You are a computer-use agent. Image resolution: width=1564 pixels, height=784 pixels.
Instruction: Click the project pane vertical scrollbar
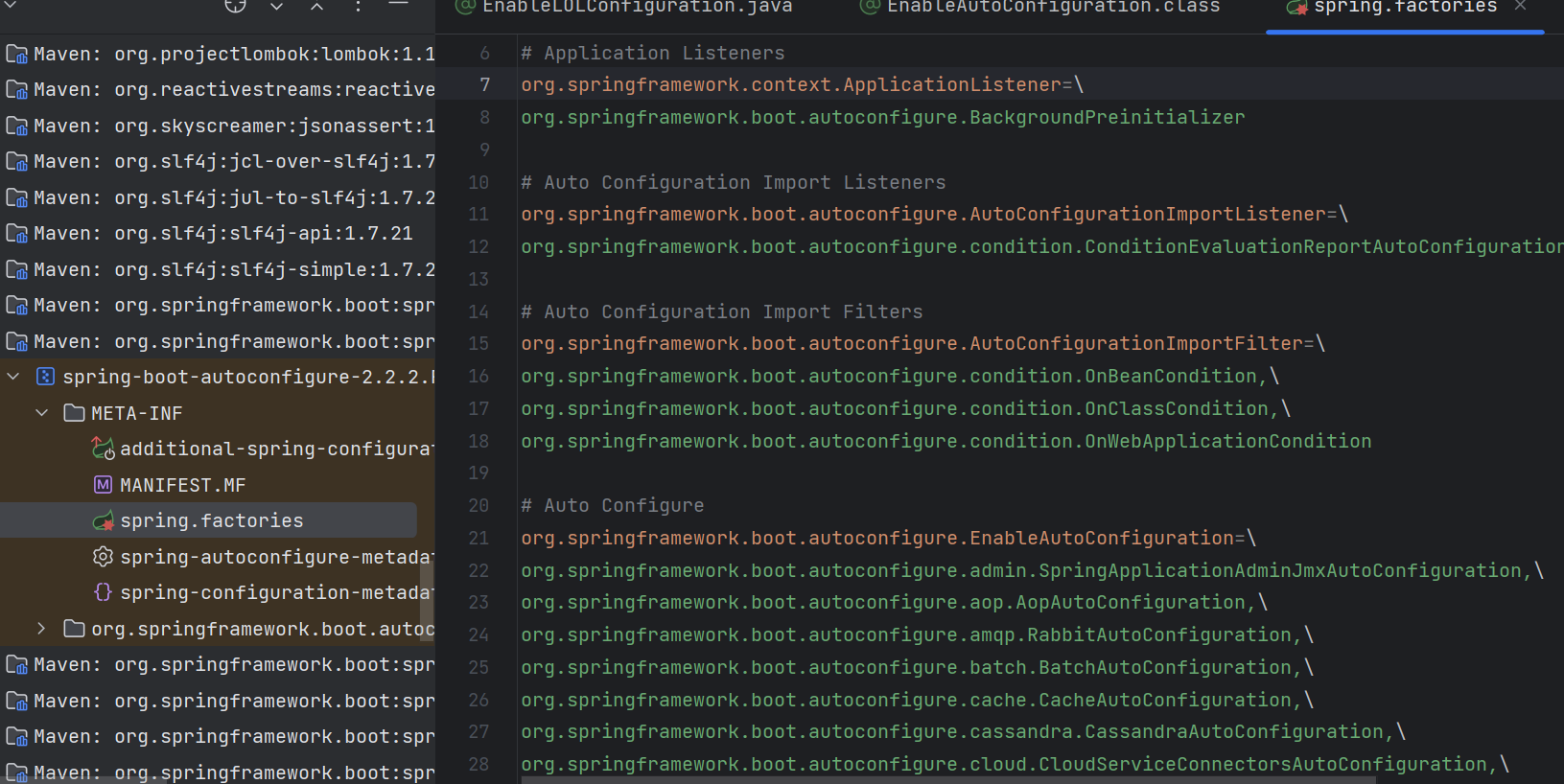pyautogui.click(x=428, y=599)
